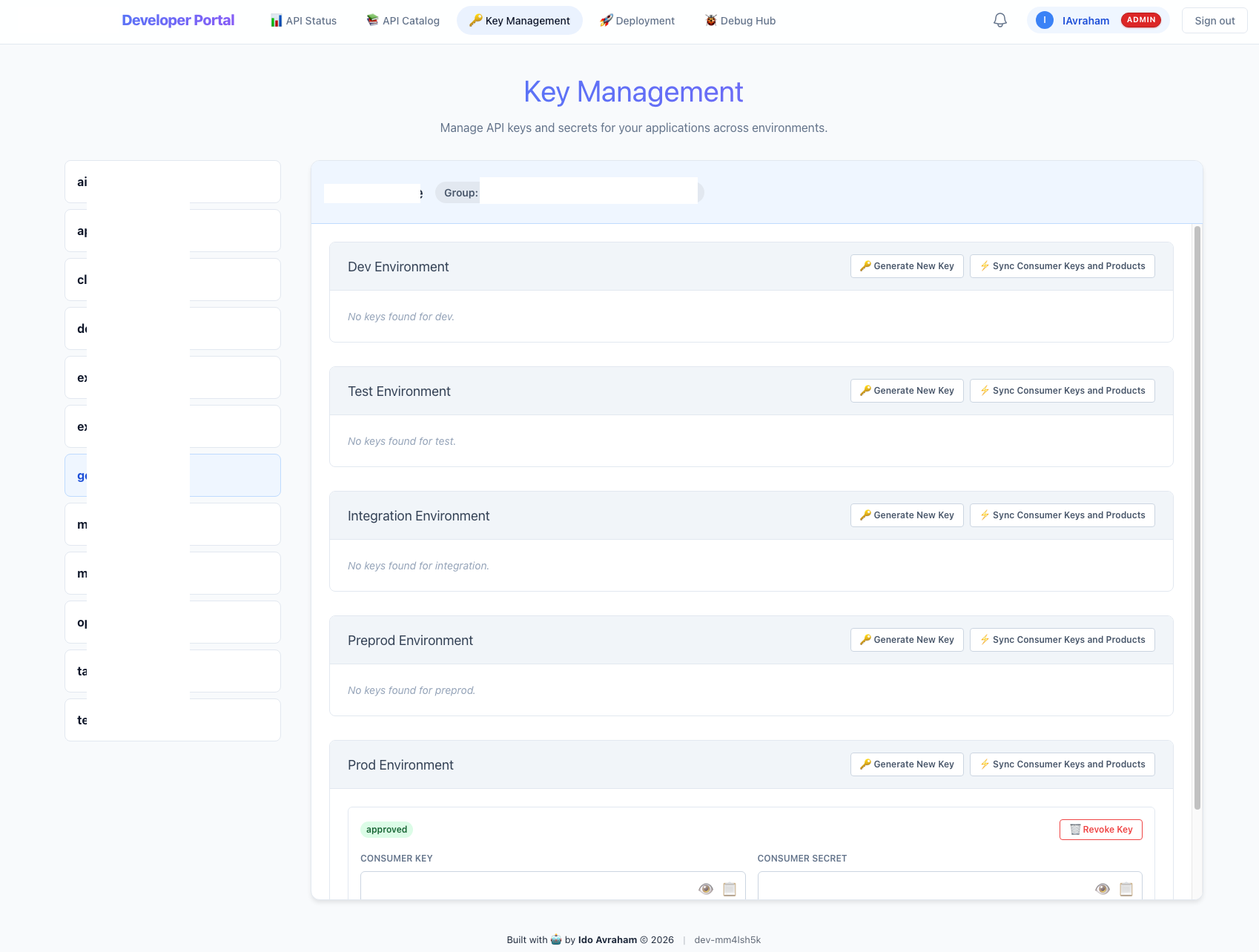This screenshot has width=1259, height=952.
Task: Generate New Key for Prod Environment
Action: (906, 764)
